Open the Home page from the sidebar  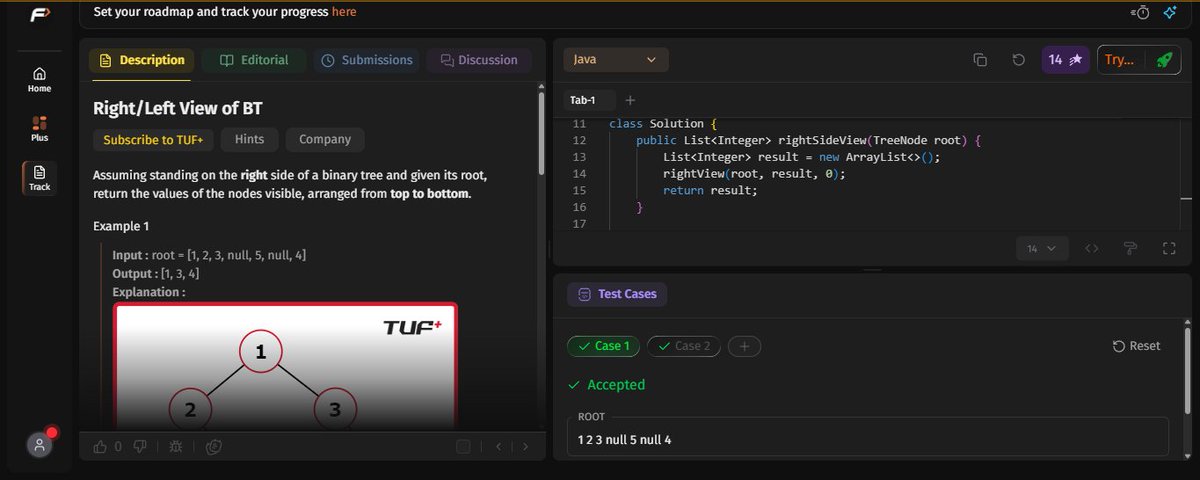(x=39, y=80)
